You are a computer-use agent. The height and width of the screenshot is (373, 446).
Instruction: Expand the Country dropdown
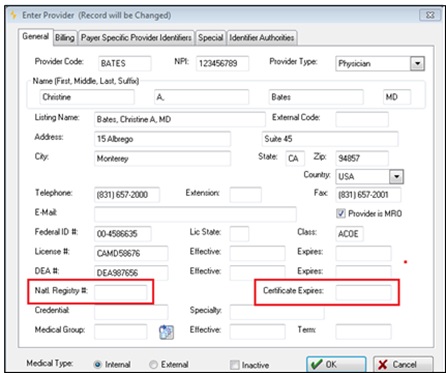pos(396,176)
